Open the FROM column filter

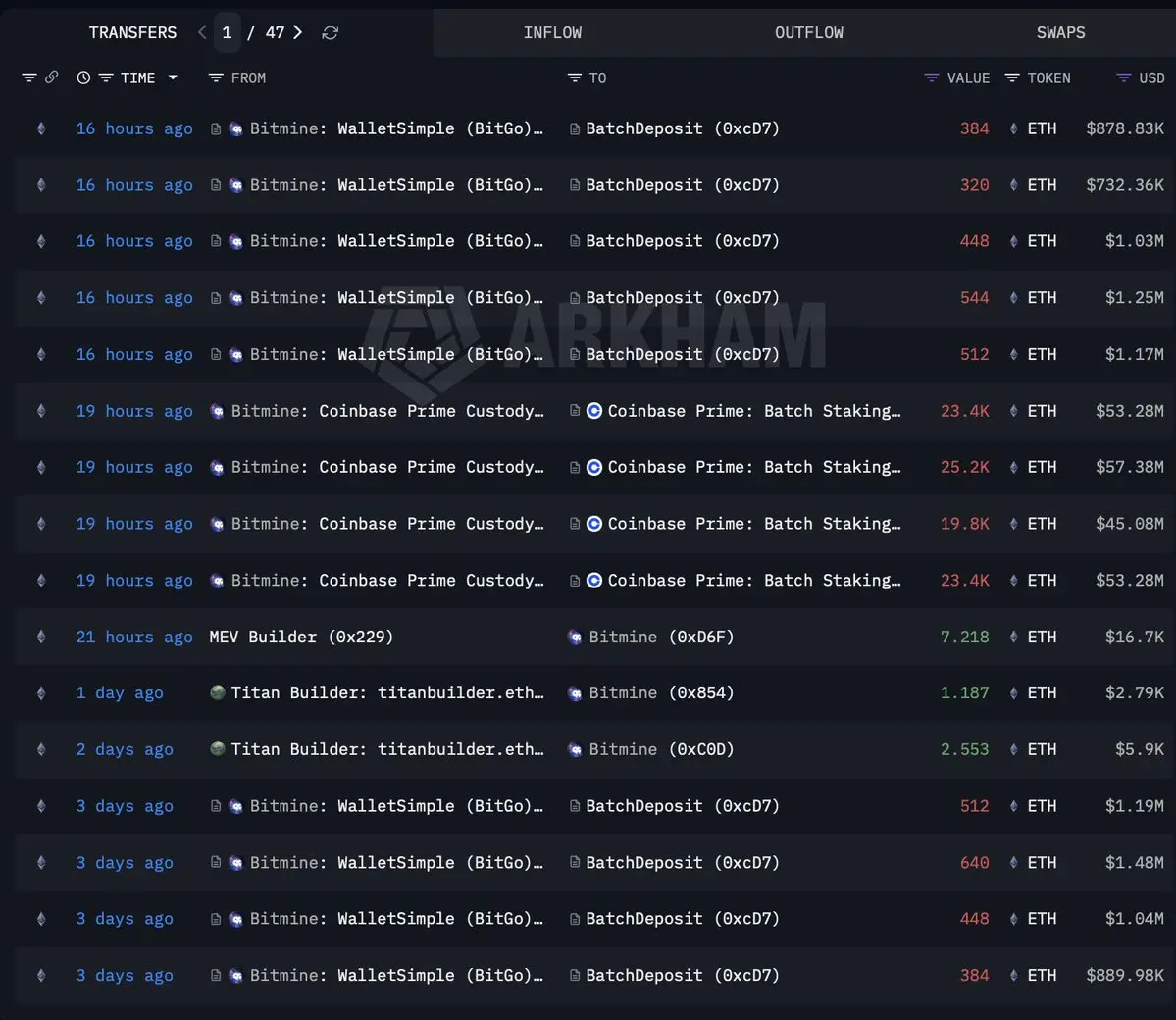[x=215, y=78]
